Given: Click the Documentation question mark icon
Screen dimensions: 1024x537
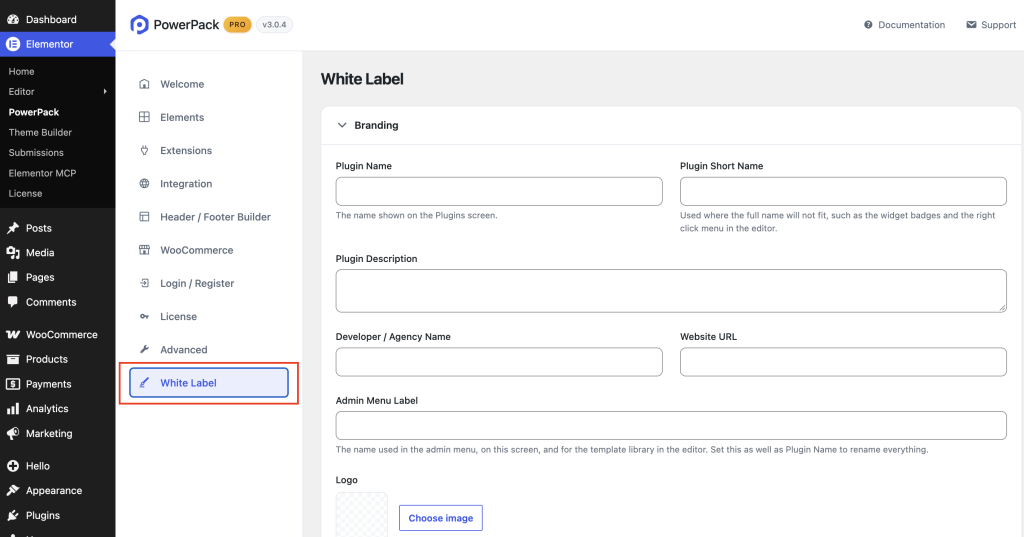Looking at the screenshot, I should tap(868, 25).
